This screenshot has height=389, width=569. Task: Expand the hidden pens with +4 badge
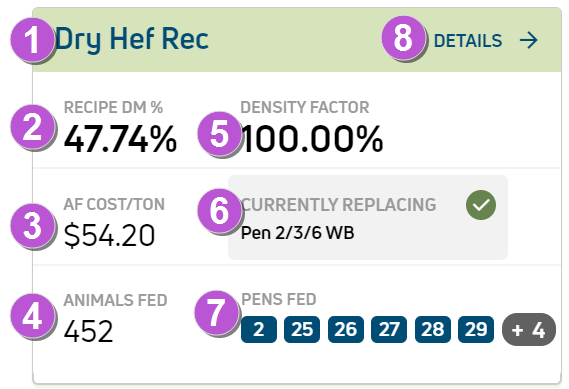coord(529,329)
